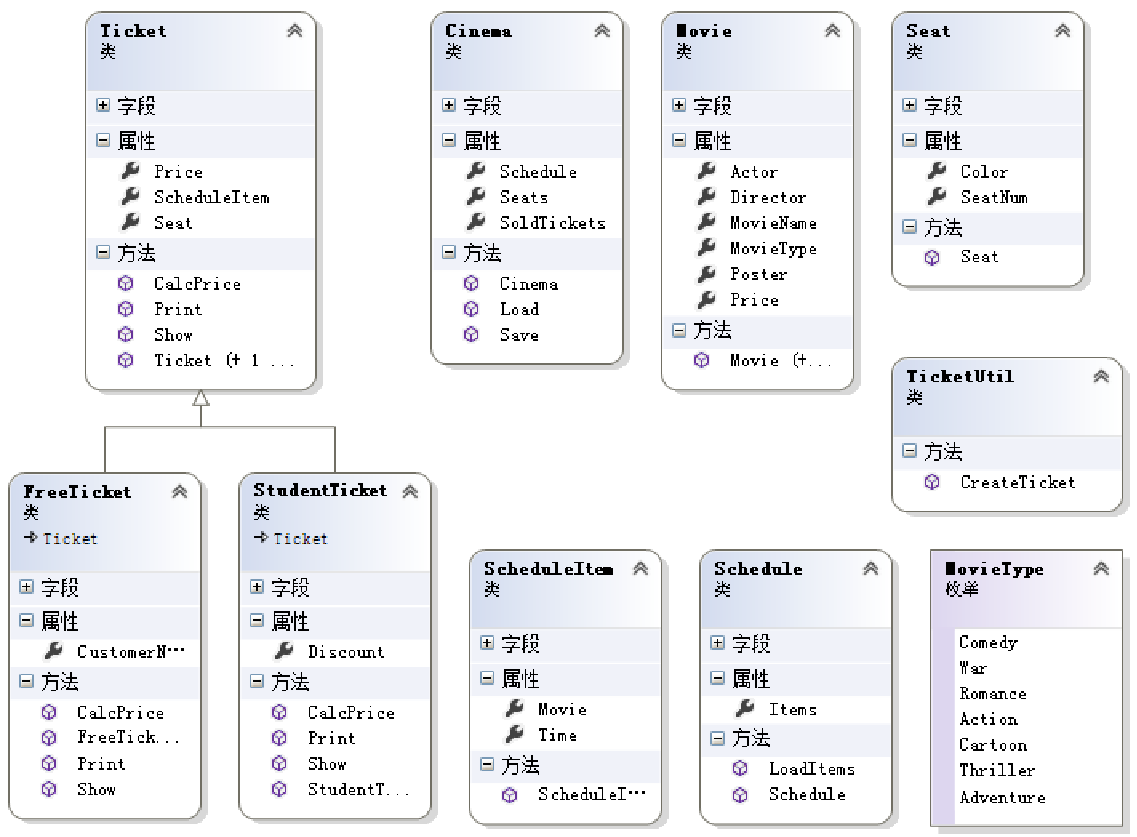
Task: Click the inheritance arrow icon under FreeTicket
Action: pyautogui.click(x=30, y=539)
